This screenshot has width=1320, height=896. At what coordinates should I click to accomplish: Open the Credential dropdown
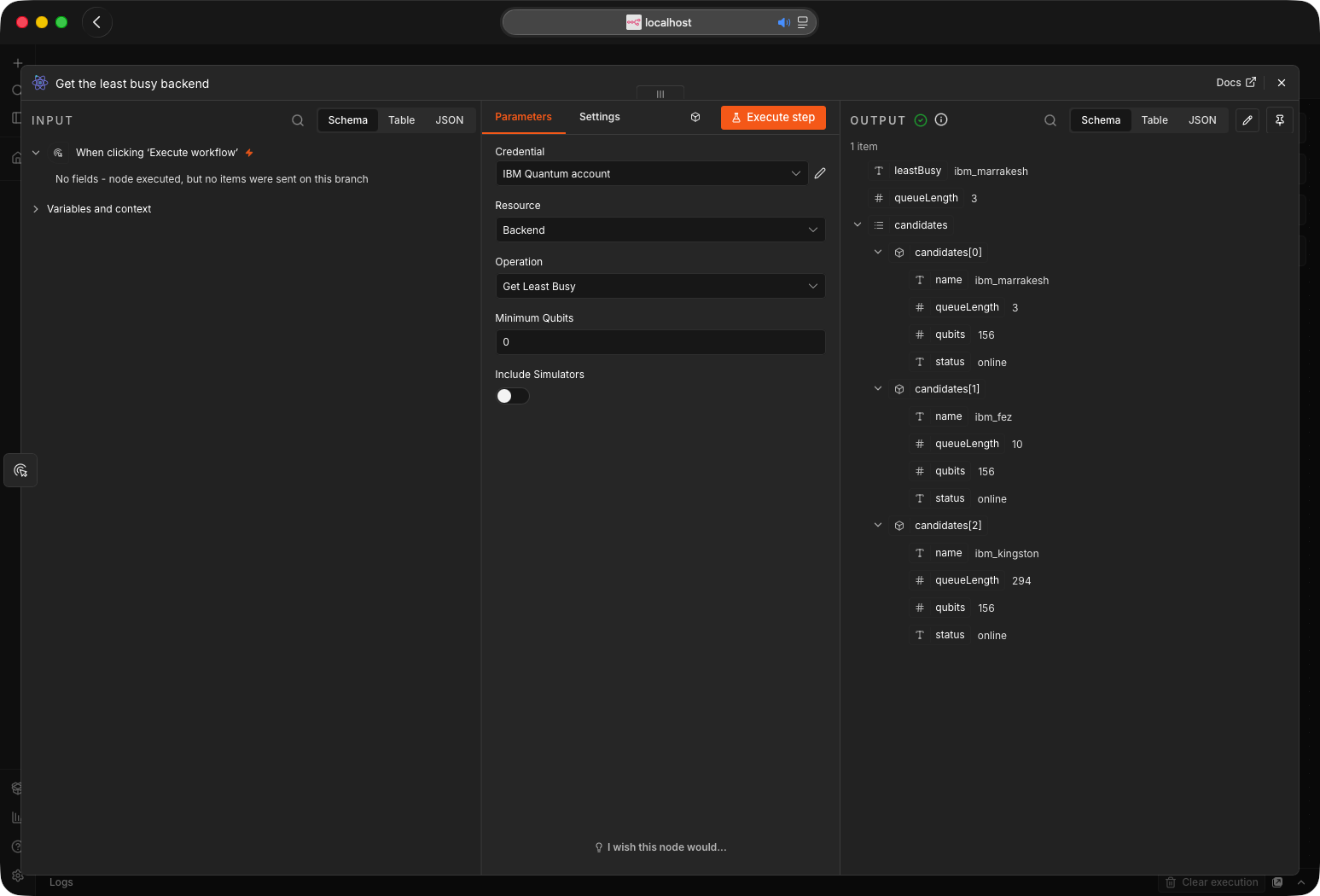tap(652, 173)
